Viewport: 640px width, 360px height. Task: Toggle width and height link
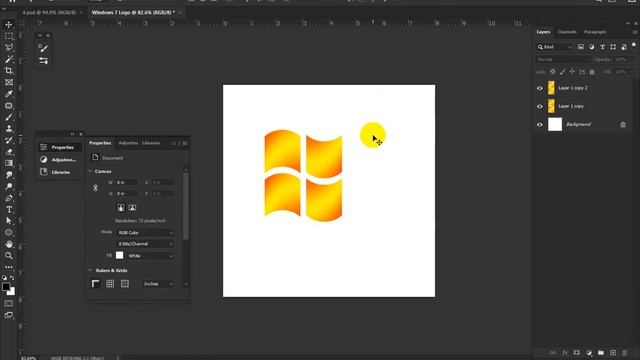pyautogui.click(x=95, y=188)
